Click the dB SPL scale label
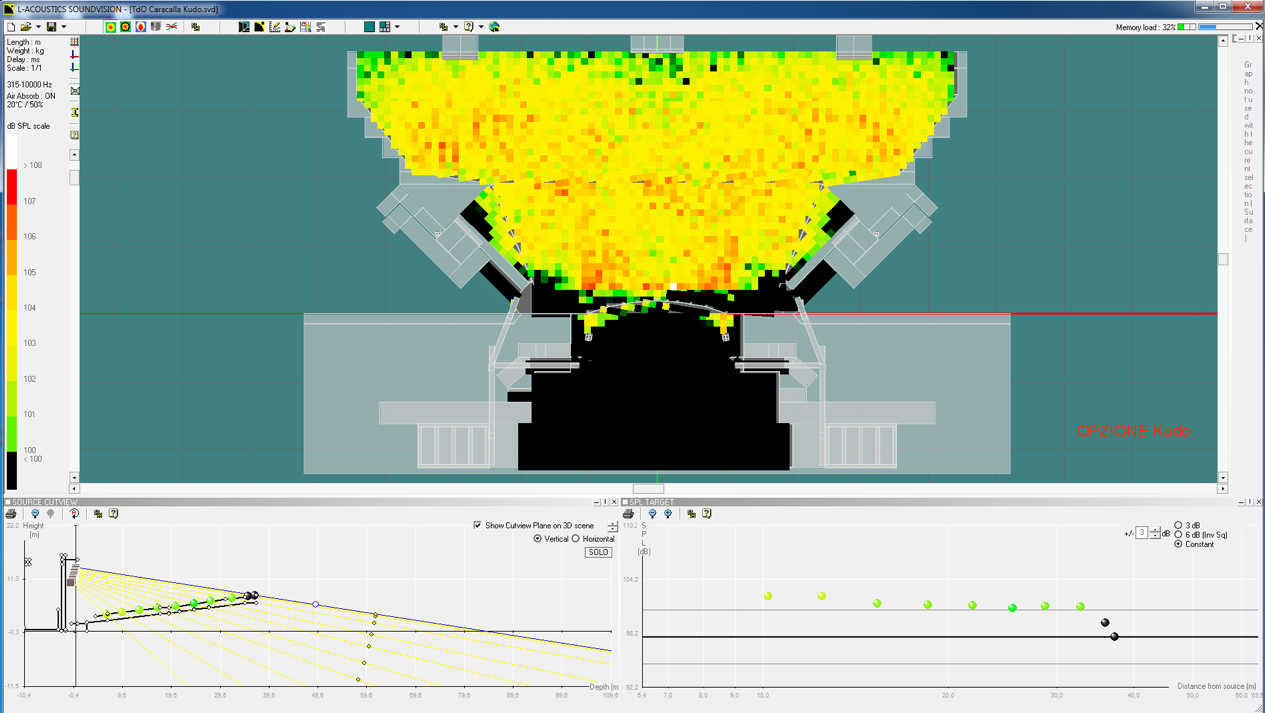Image resolution: width=1265 pixels, height=713 pixels. (28, 126)
